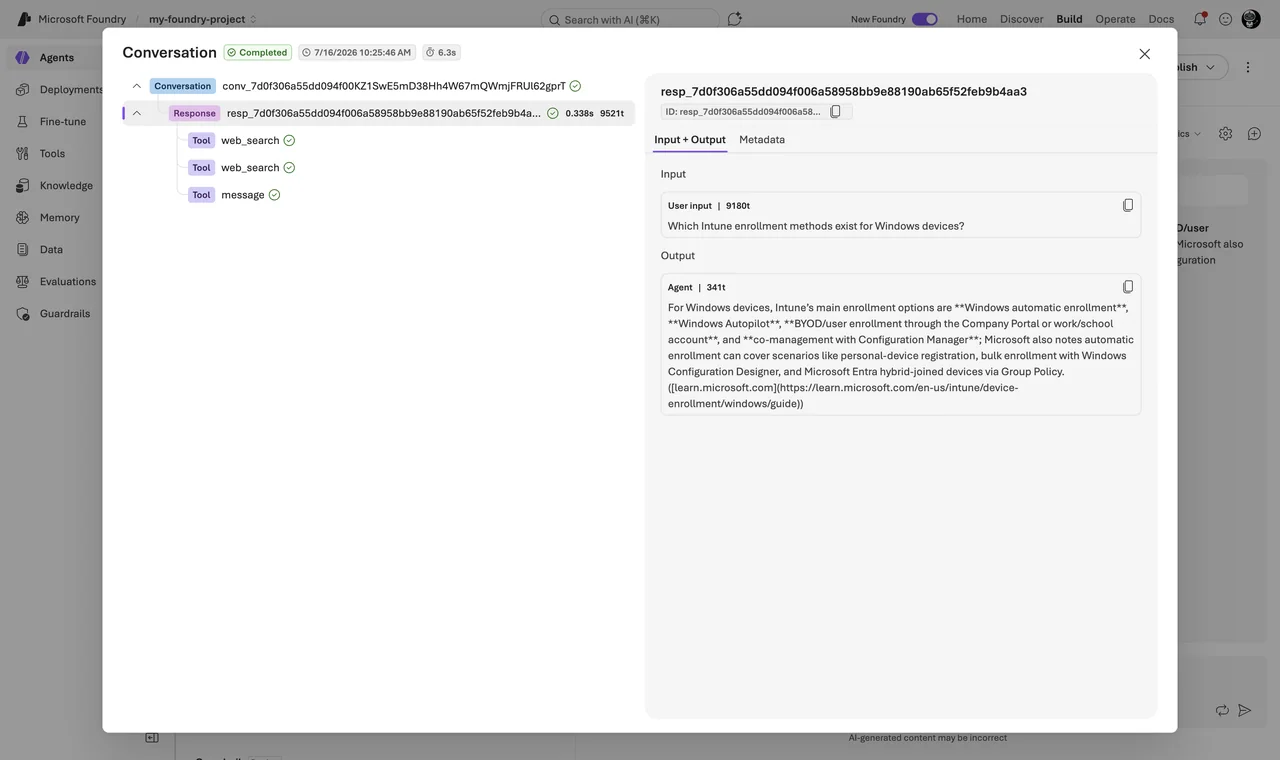1280x760 pixels.
Task: Click the regenerate loop icon near send
Action: pos(1222,710)
